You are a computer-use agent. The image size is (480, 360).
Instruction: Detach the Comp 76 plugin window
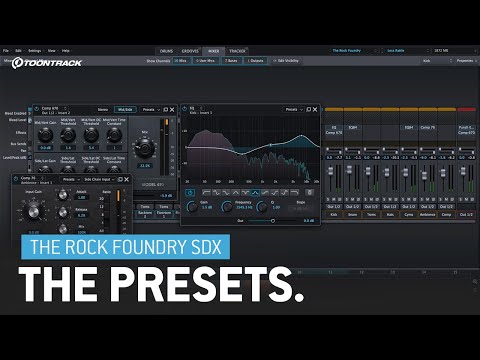point(120,179)
